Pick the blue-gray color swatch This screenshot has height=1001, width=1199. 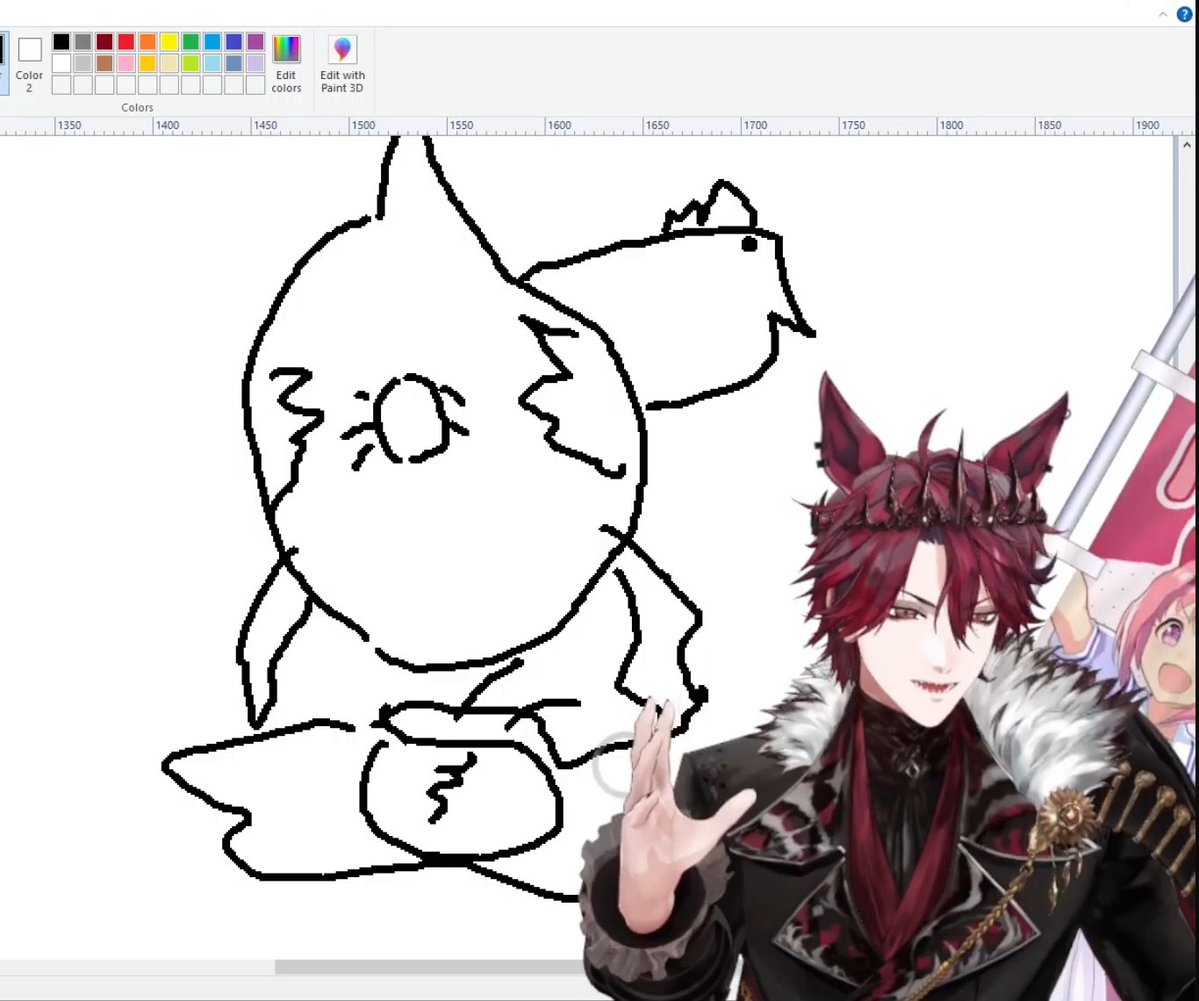click(234, 63)
